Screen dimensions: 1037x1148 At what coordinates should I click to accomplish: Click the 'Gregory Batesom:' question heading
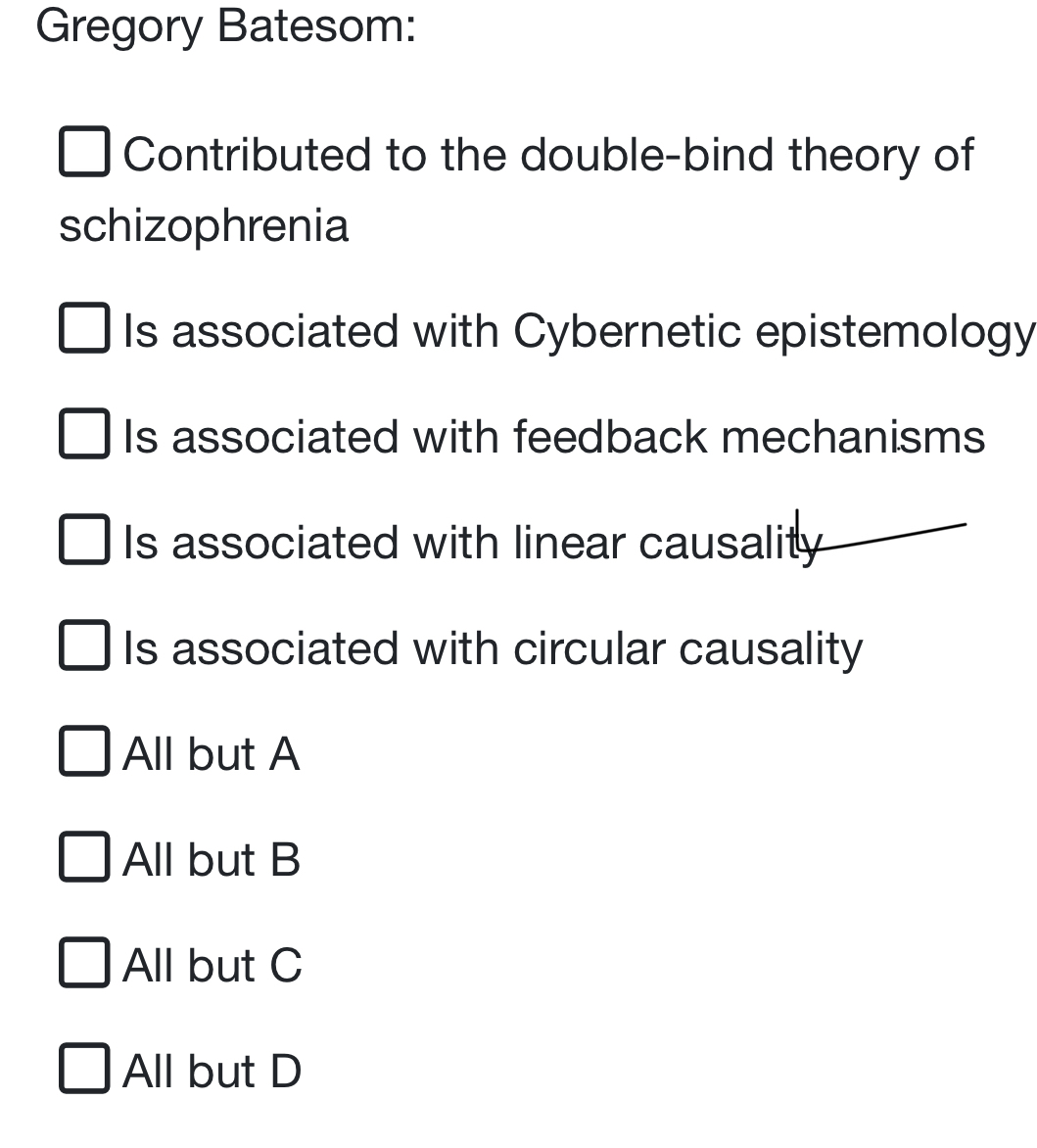click(x=226, y=27)
